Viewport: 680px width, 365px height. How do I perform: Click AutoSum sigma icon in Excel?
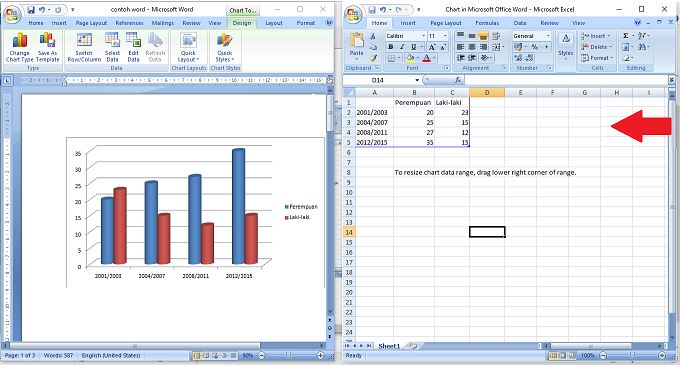626,36
